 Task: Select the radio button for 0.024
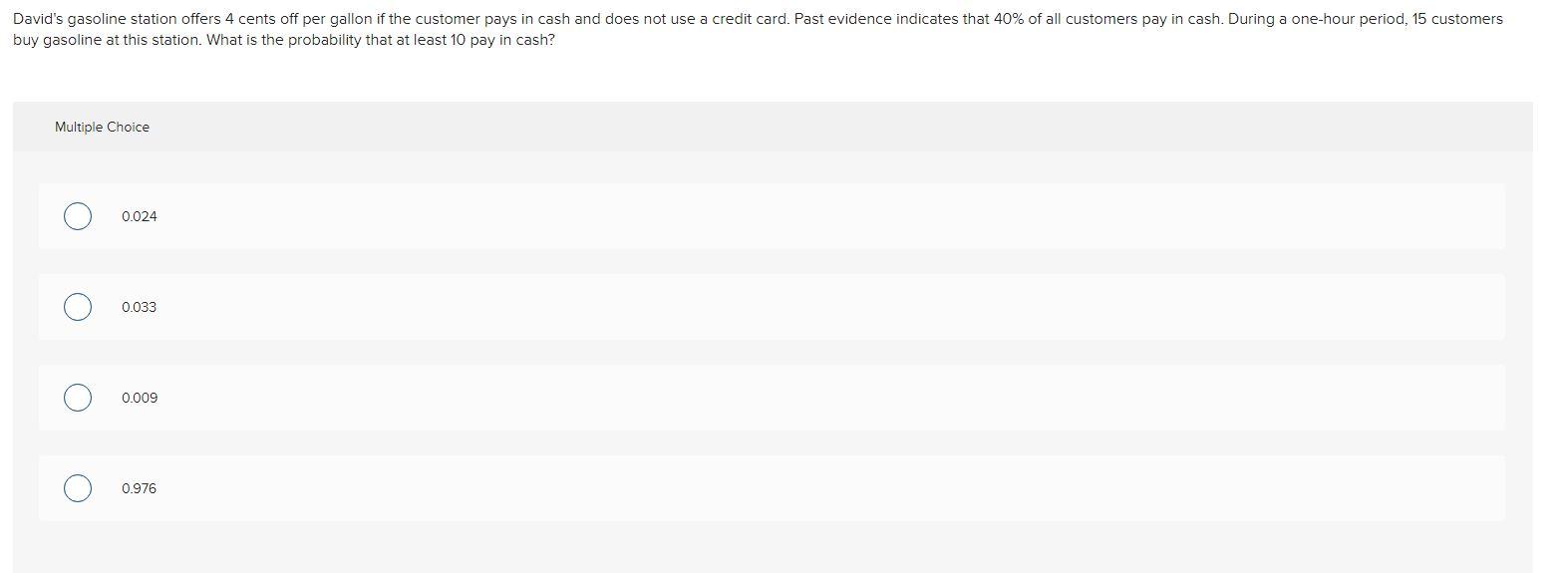pos(78,216)
